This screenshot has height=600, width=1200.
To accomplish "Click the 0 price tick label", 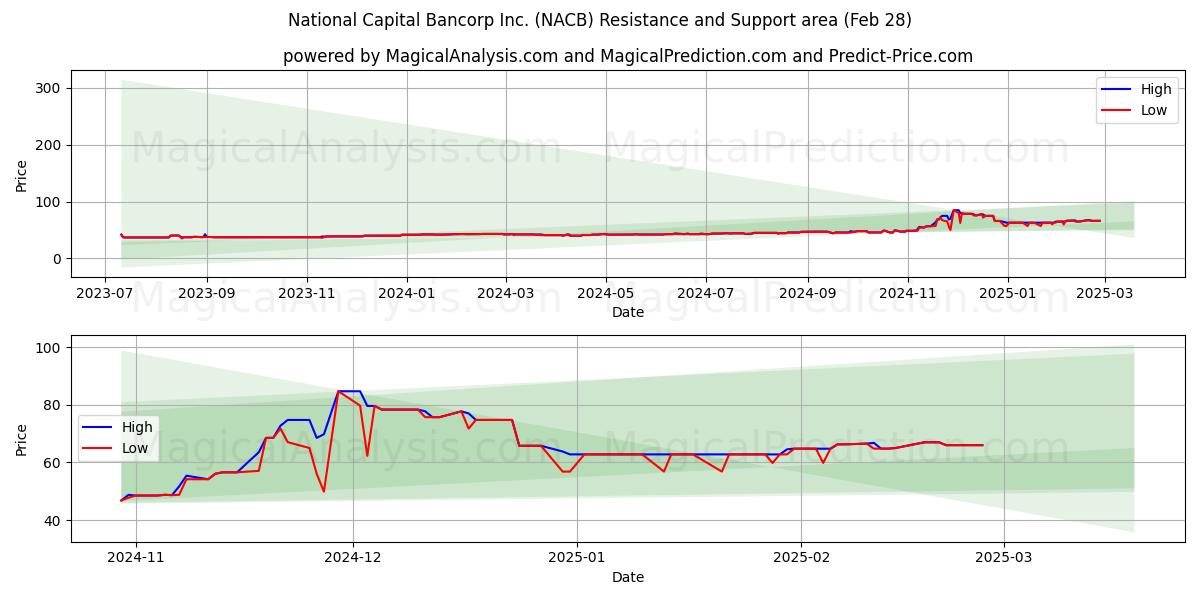I will 59,259.
